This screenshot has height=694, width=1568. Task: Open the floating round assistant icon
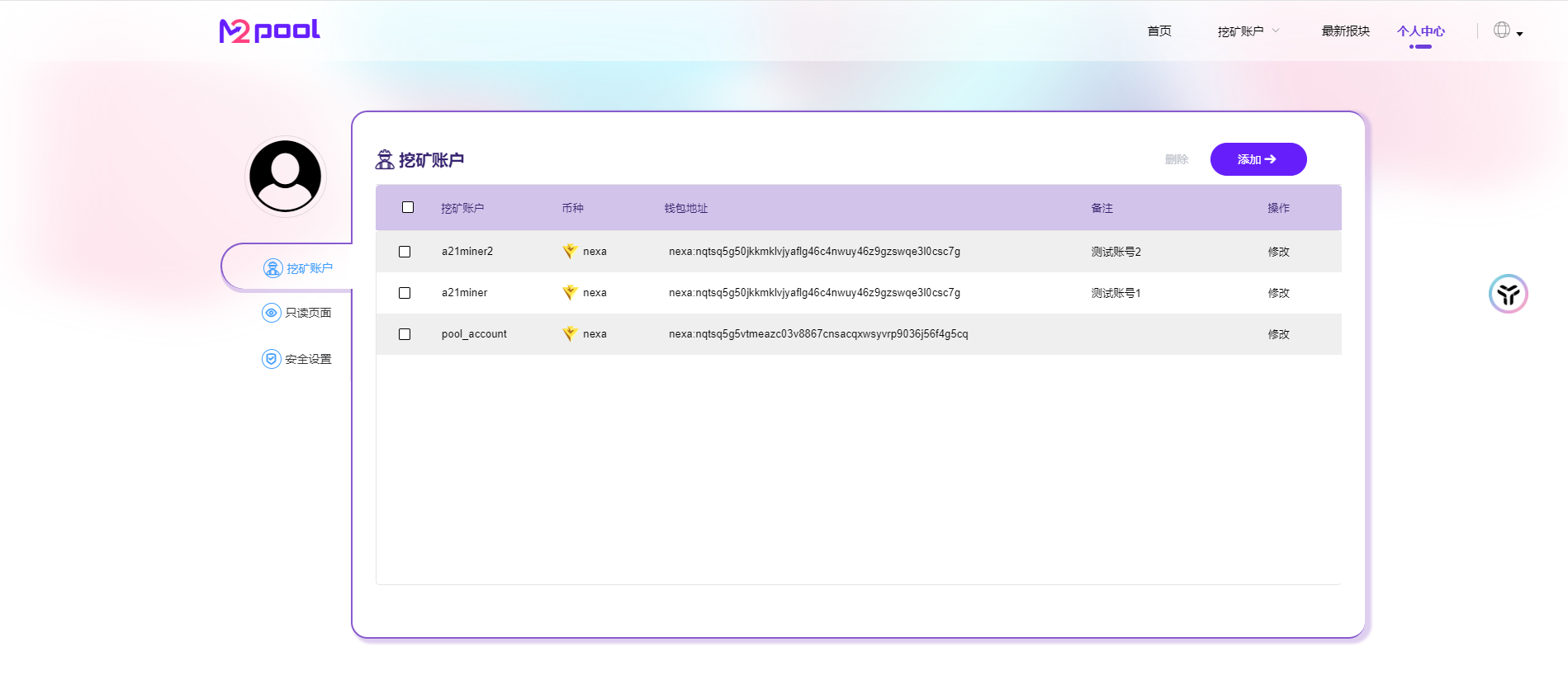1508,294
